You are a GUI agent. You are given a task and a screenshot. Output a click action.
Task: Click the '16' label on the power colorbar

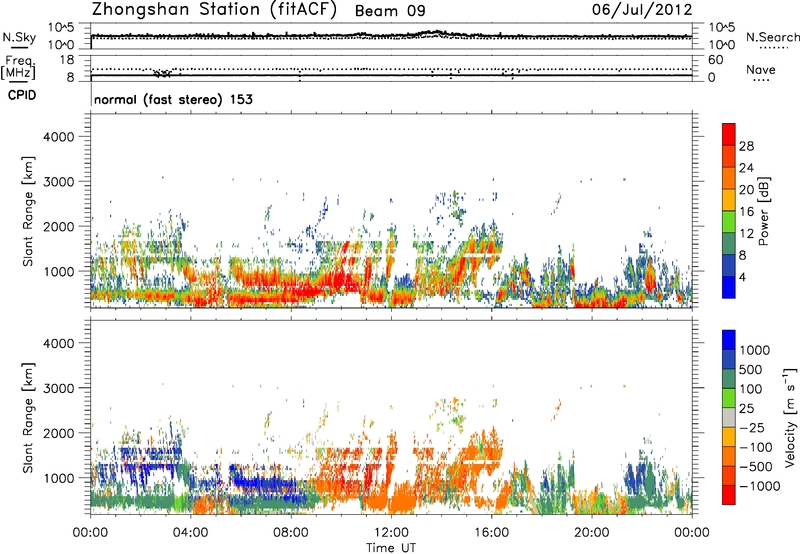pos(746,212)
